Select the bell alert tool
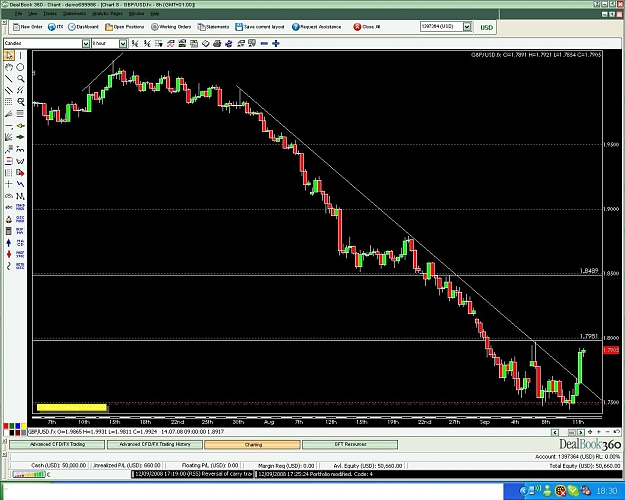 point(9,219)
